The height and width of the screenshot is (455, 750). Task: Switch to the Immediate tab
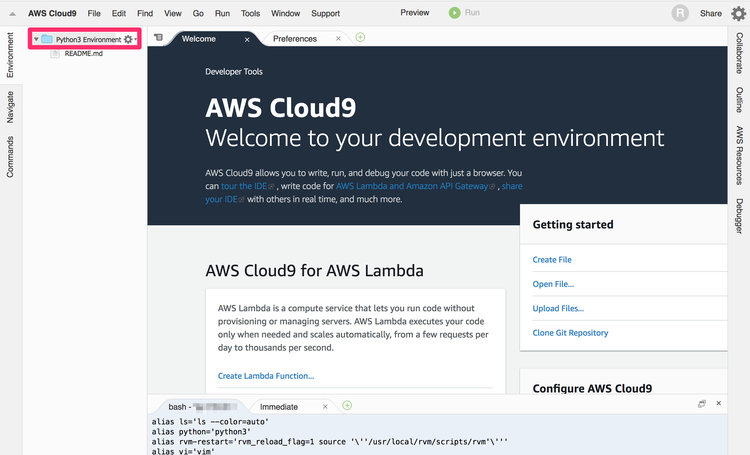coord(279,407)
